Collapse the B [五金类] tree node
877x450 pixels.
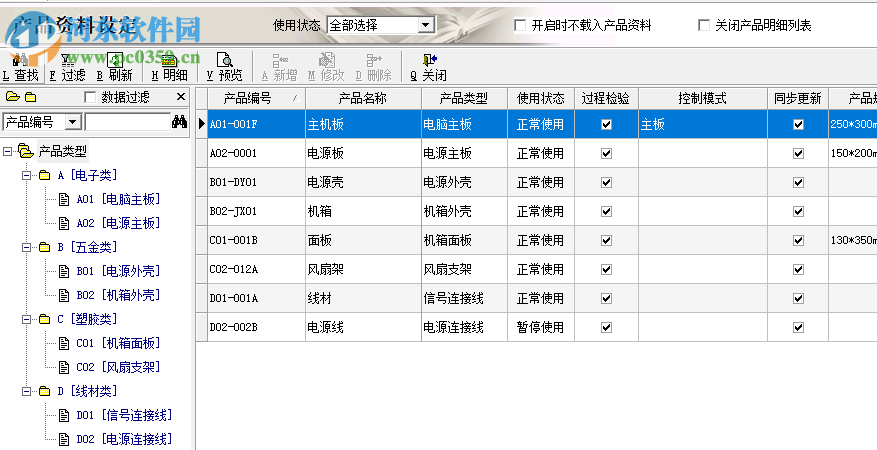26,247
